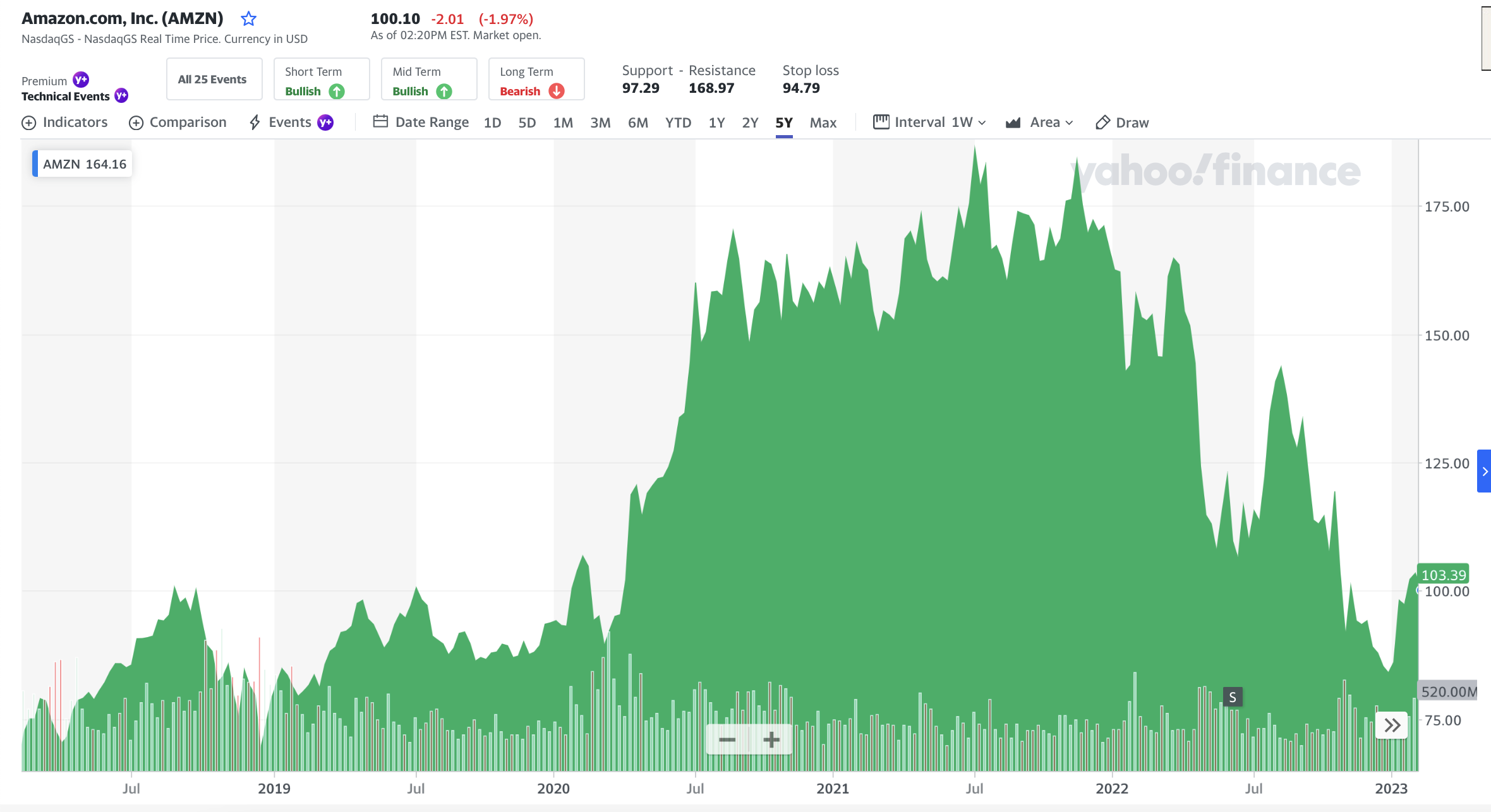The width and height of the screenshot is (1491, 812).
Task: Open the Comparison plus icon
Action: (x=136, y=122)
